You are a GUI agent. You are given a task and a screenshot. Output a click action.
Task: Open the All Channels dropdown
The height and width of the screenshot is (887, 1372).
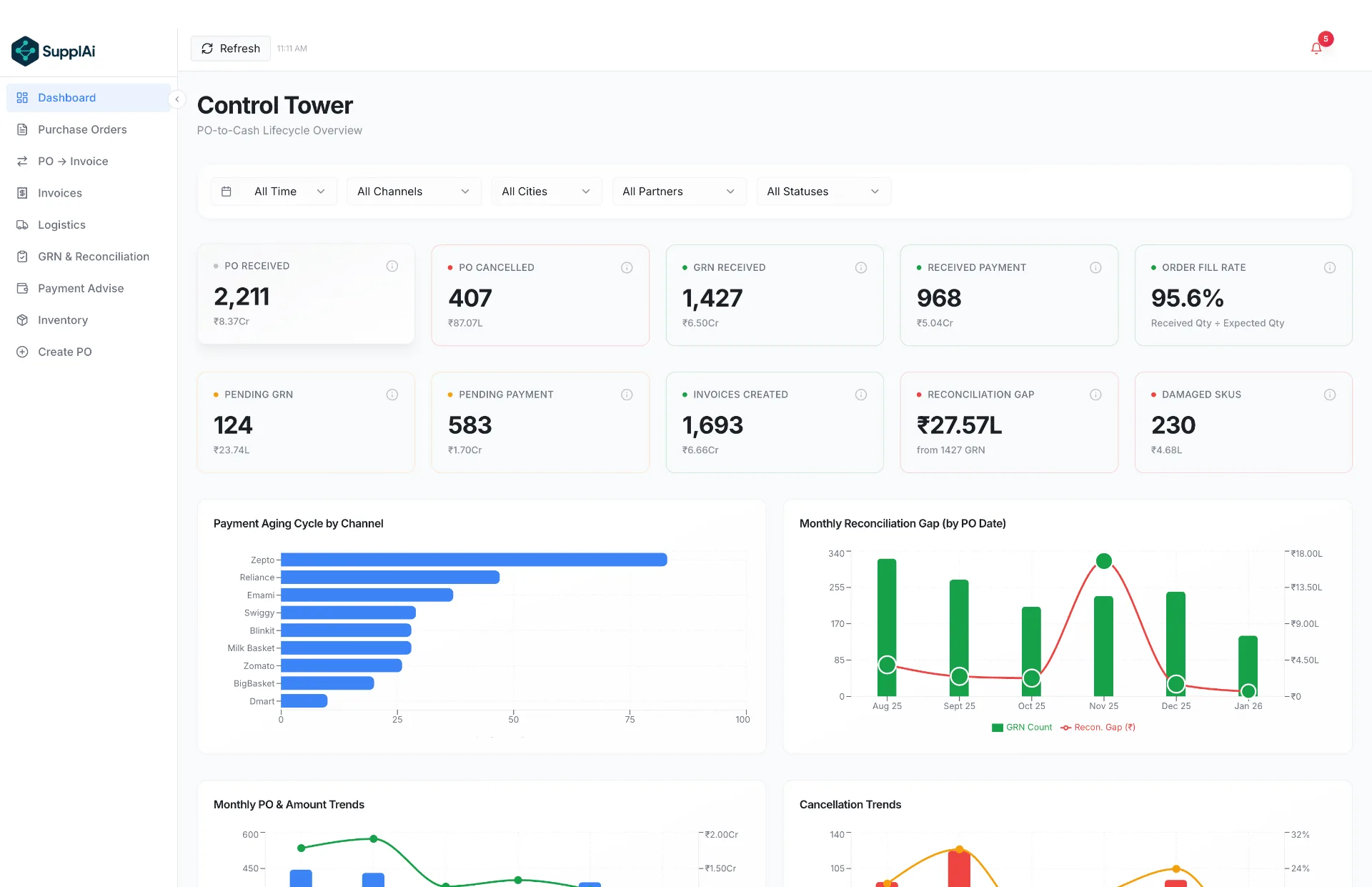(414, 192)
